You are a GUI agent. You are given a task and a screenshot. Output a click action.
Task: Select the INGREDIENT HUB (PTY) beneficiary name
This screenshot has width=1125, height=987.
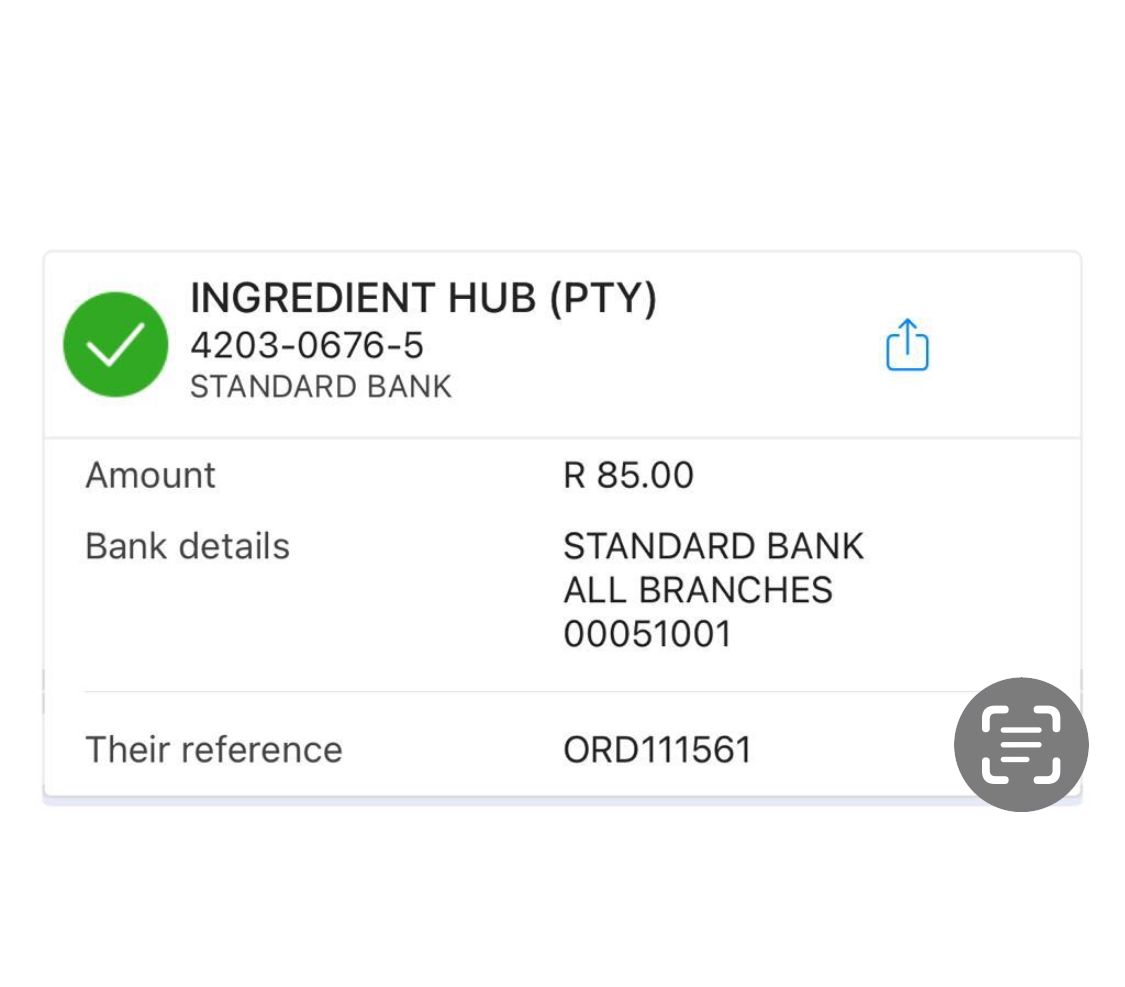tap(423, 298)
